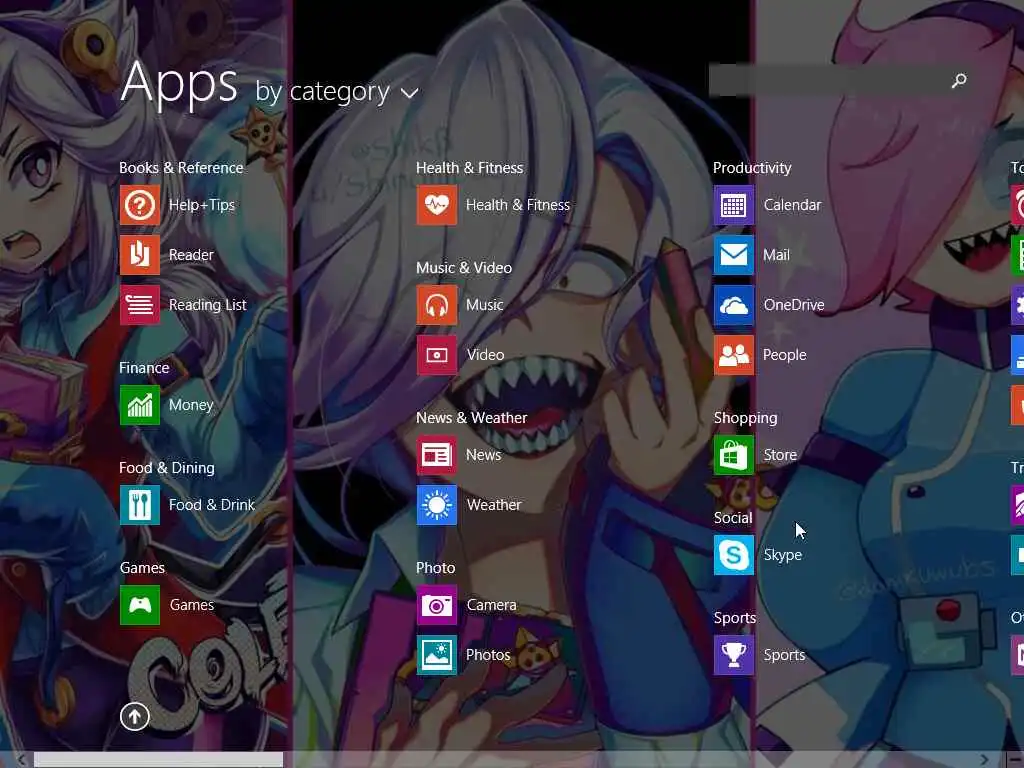Launch the People app icon
The width and height of the screenshot is (1024, 768).
(734, 355)
